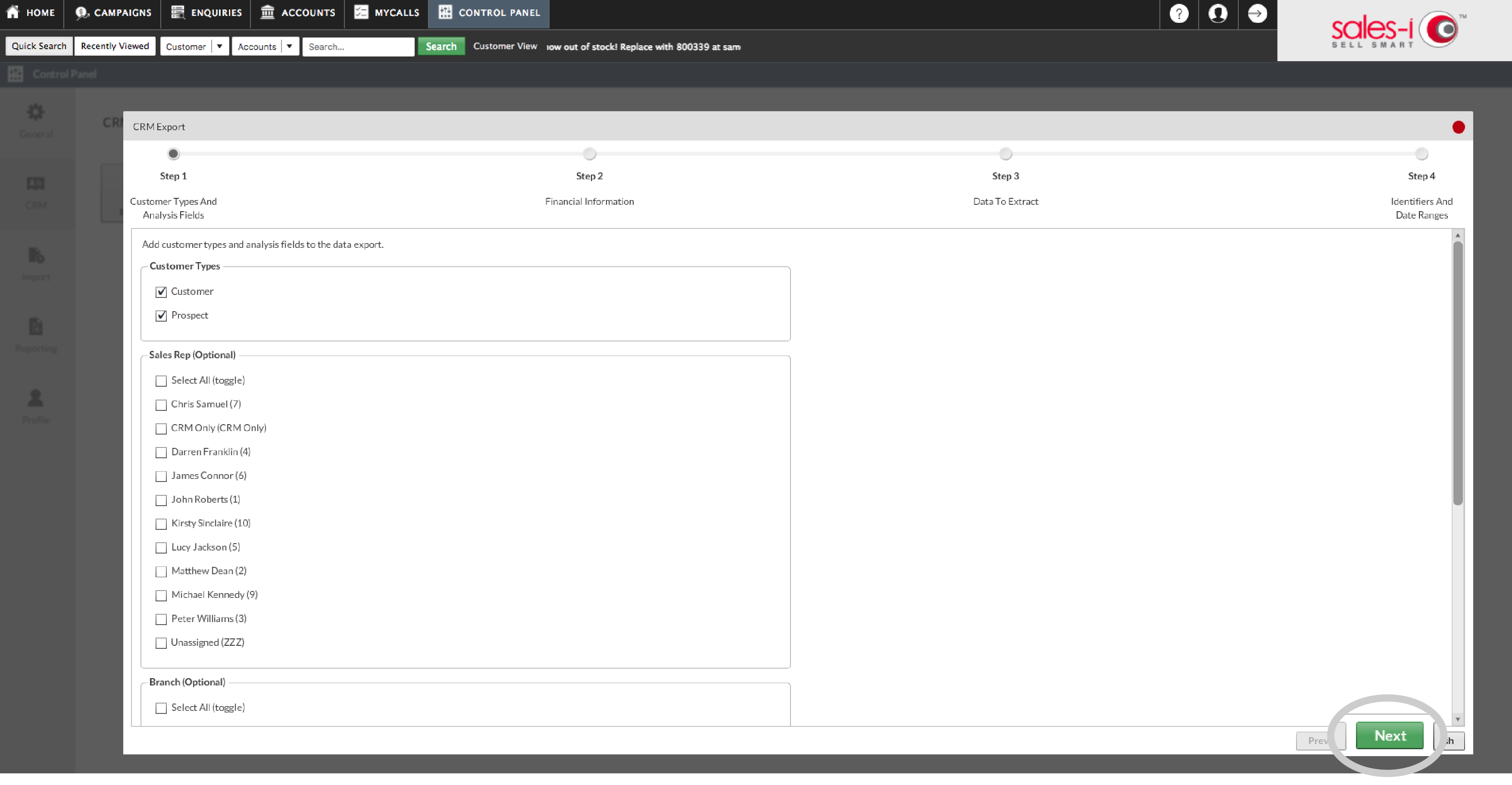Check Lucy Jackson (5) checkbox
This screenshot has width=1512, height=785.
click(x=161, y=548)
